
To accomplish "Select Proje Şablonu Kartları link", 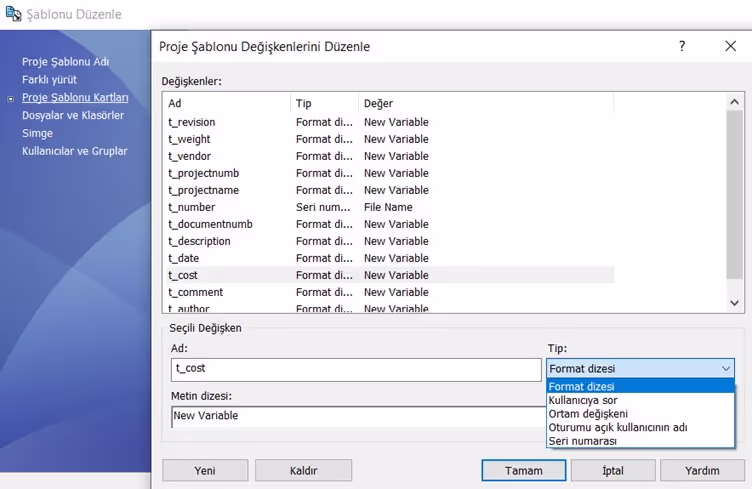I will point(75,97).
